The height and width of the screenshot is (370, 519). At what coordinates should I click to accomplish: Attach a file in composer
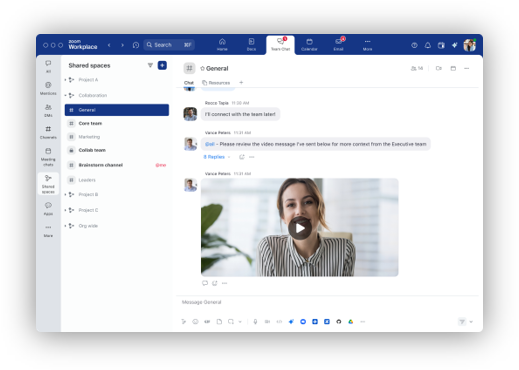point(219,322)
